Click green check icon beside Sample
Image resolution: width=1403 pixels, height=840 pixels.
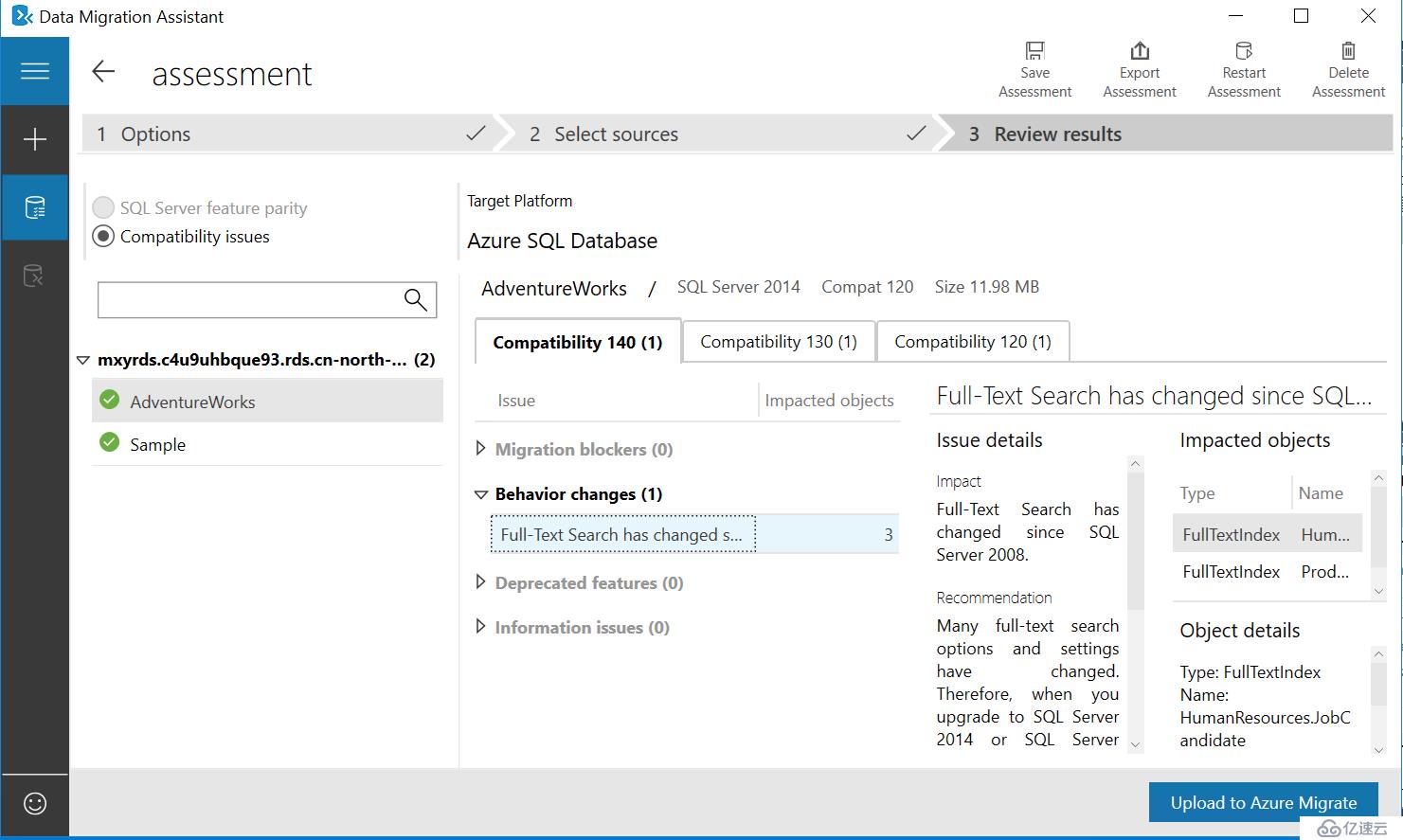pyautogui.click(x=110, y=442)
